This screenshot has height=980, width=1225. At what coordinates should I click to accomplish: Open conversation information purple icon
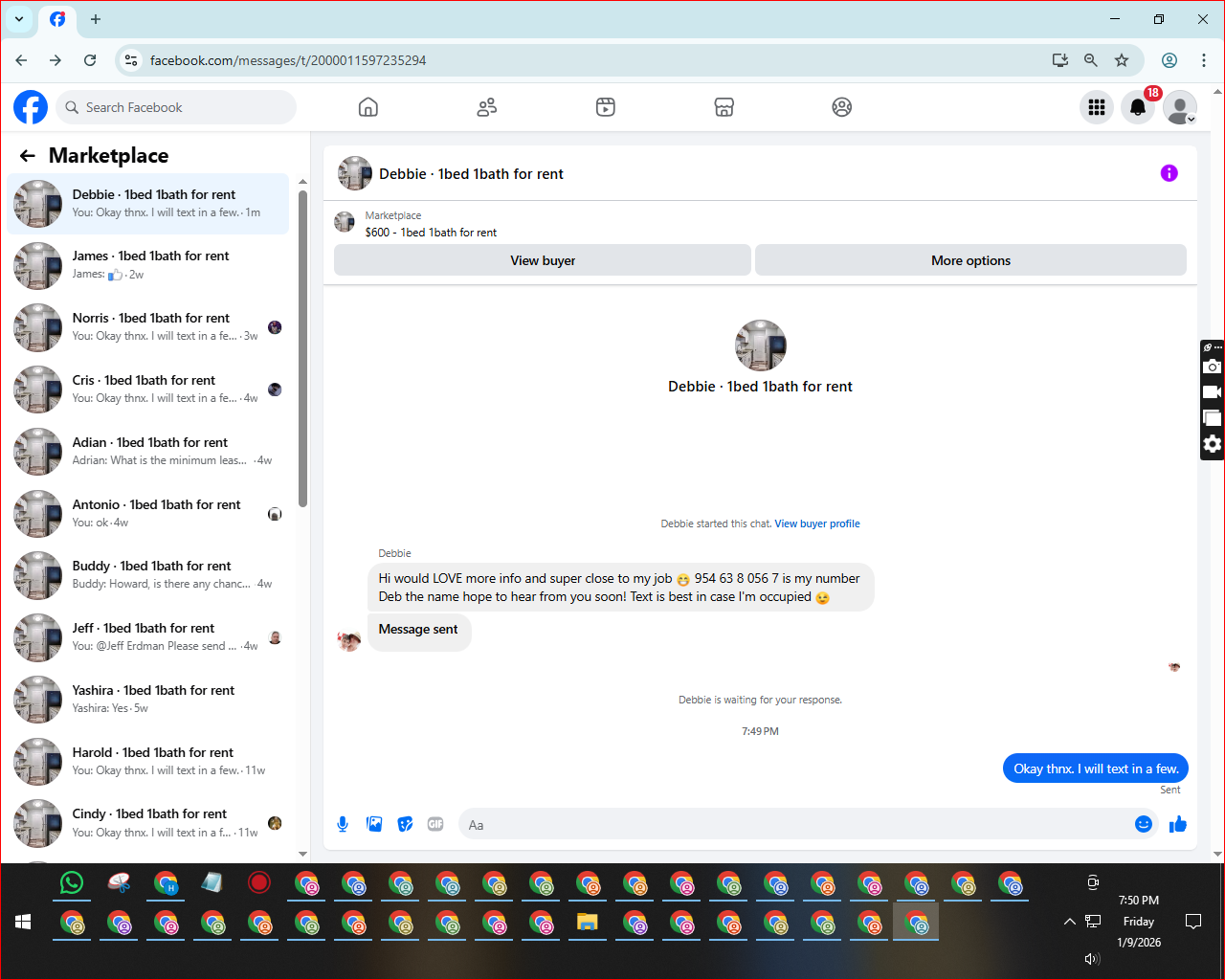1169,173
